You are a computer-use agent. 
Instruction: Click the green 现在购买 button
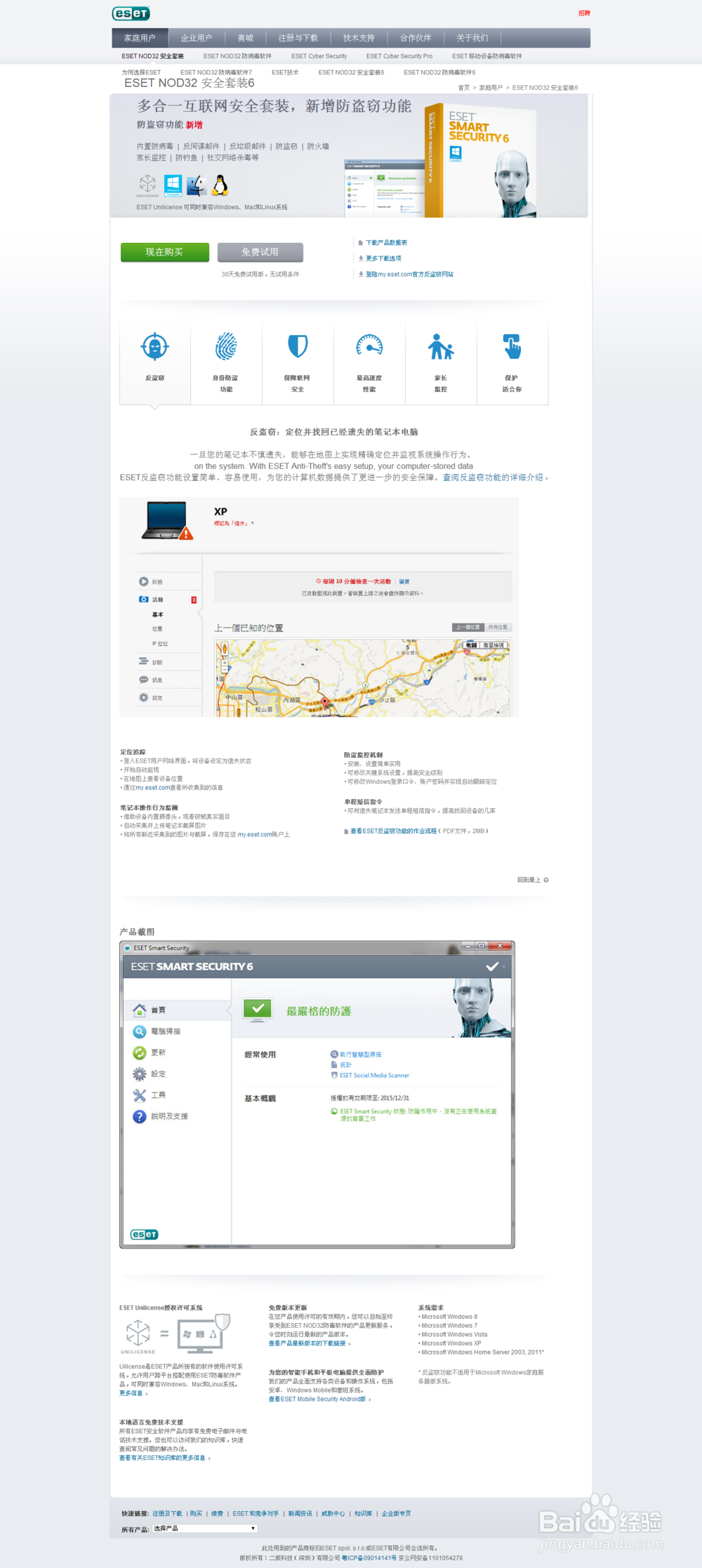(x=164, y=252)
